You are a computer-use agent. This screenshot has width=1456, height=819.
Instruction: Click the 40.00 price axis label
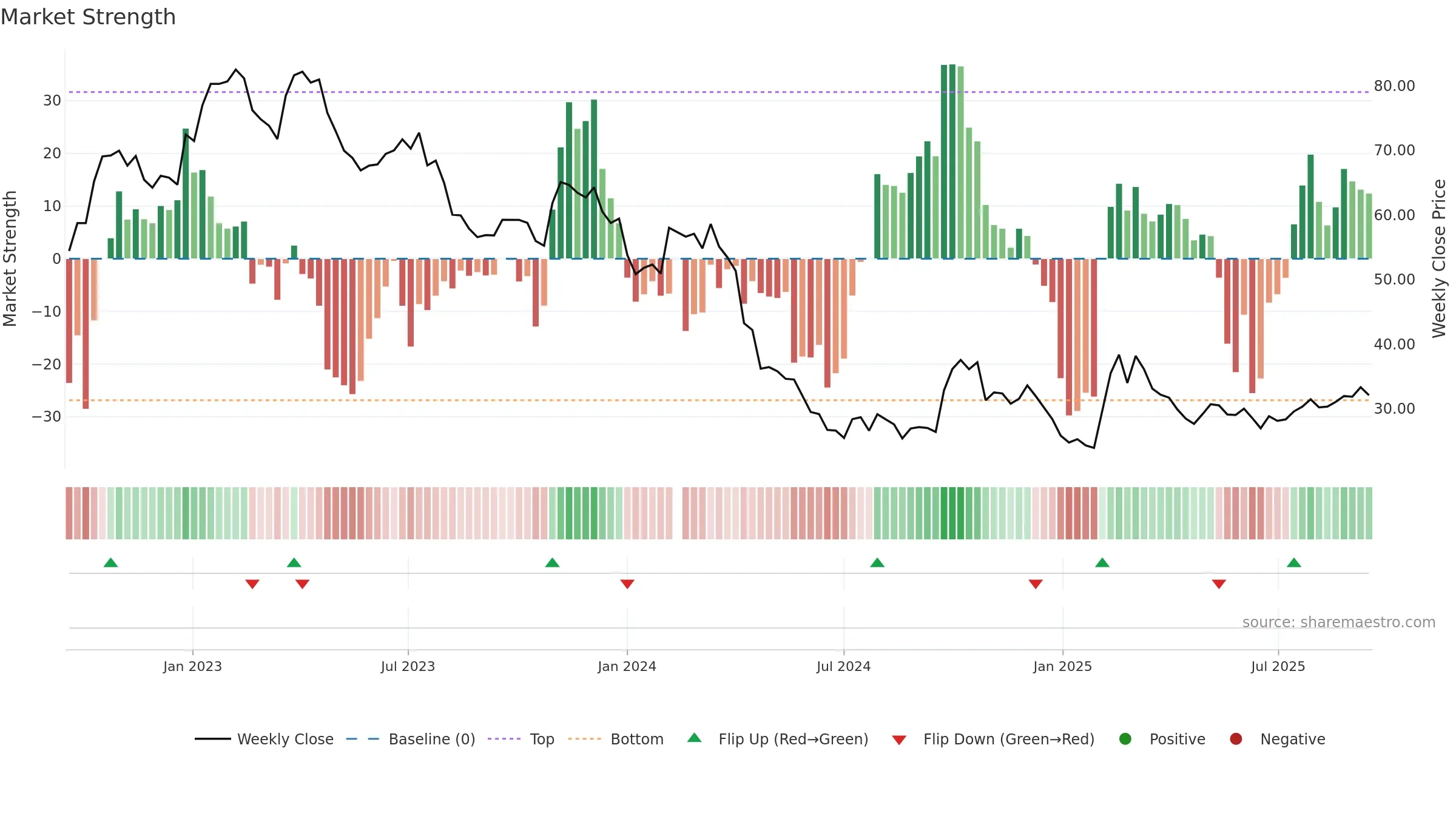tap(1394, 345)
